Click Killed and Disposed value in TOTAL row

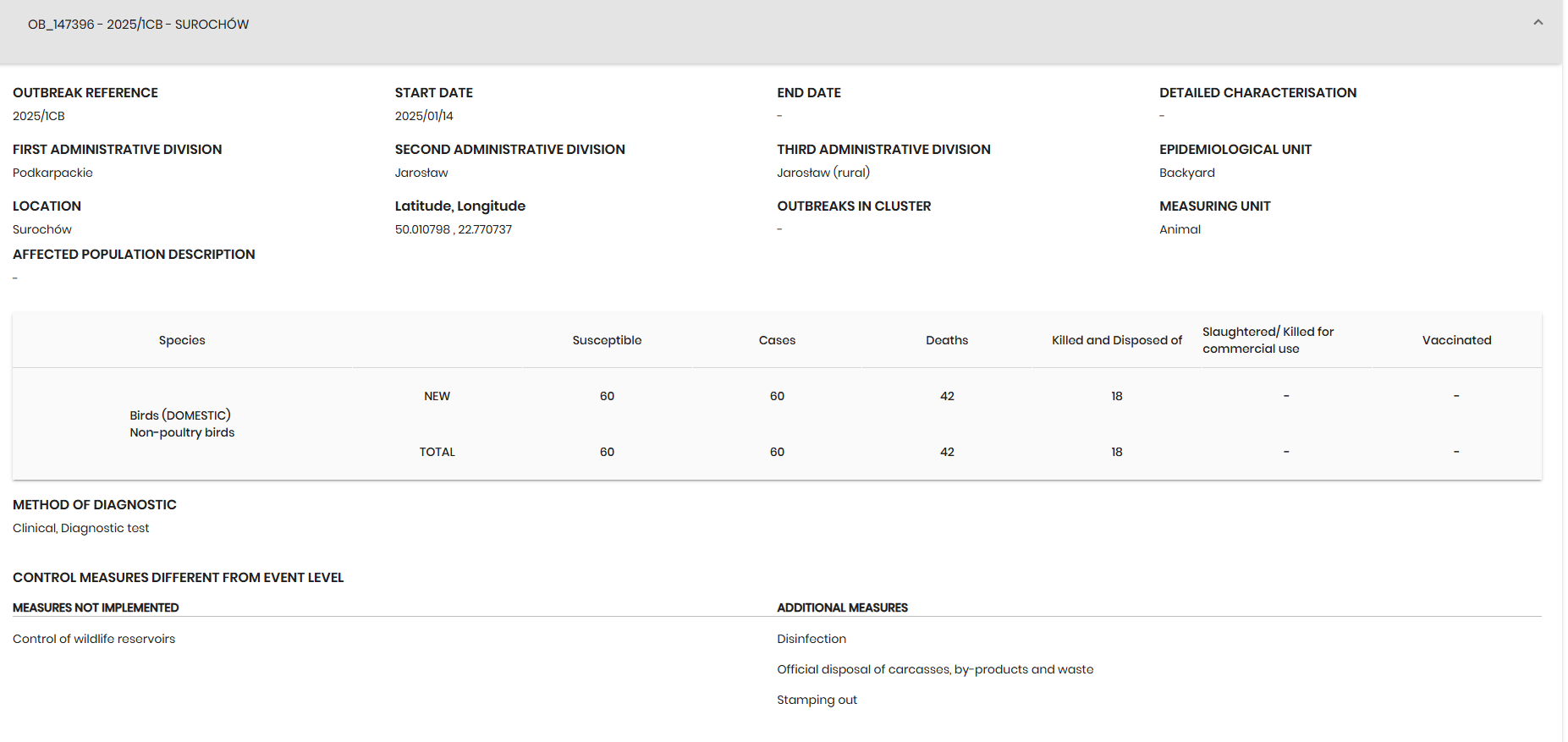coord(1116,452)
